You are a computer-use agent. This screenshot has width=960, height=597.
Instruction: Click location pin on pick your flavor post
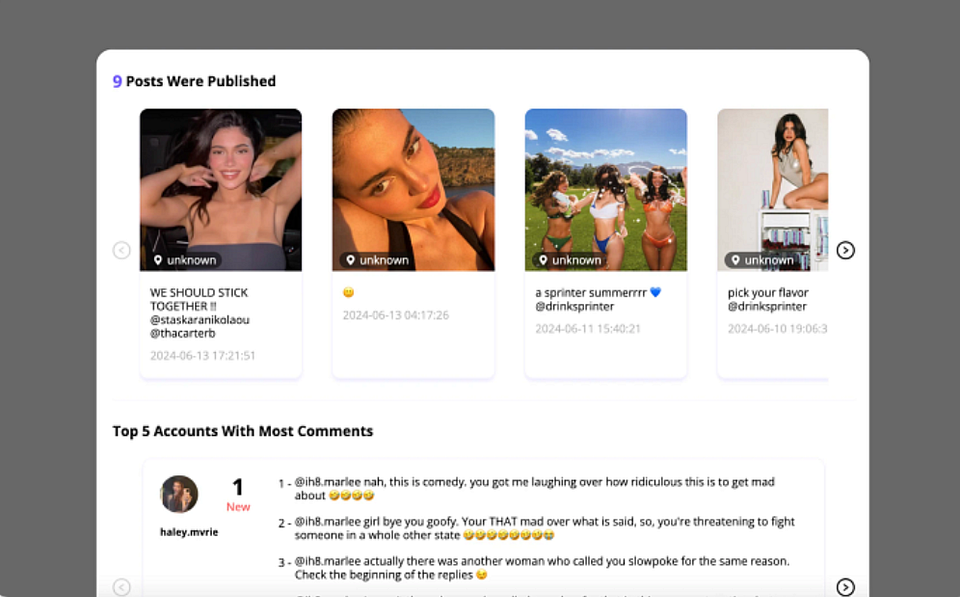tap(735, 260)
